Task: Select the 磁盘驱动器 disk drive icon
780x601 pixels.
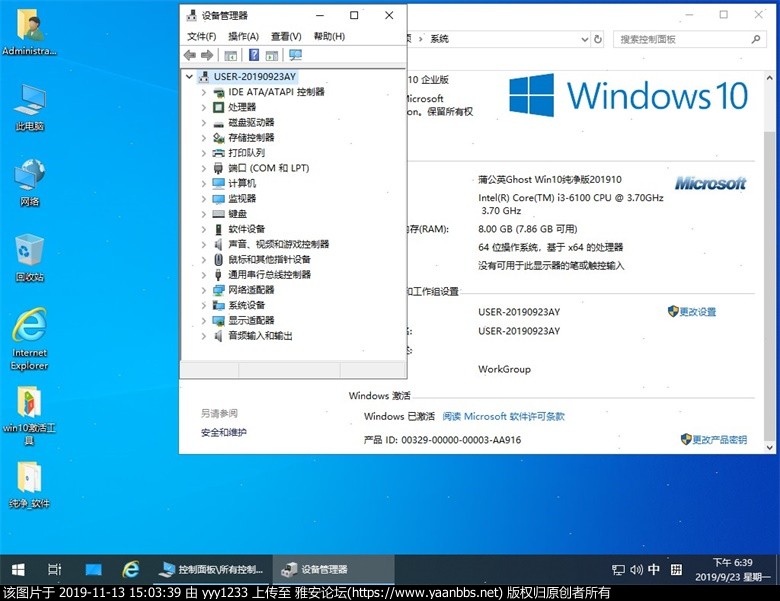Action: (x=218, y=123)
